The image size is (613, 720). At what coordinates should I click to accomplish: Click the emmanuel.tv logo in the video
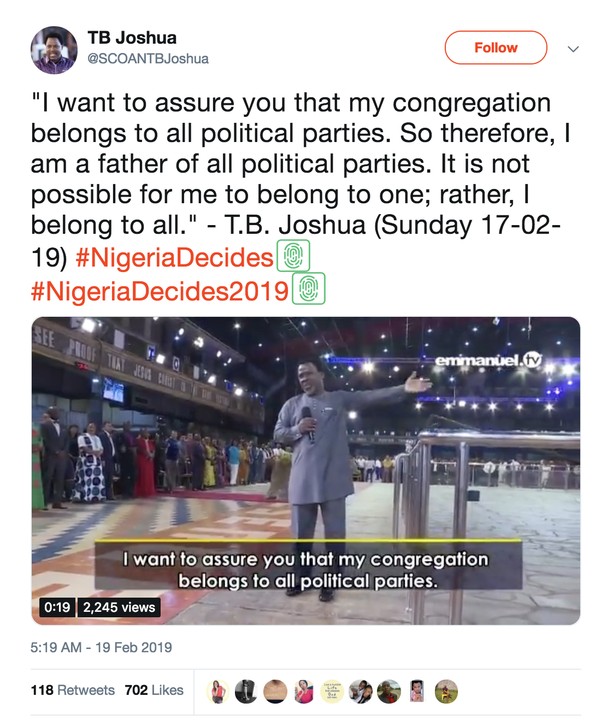[x=487, y=360]
